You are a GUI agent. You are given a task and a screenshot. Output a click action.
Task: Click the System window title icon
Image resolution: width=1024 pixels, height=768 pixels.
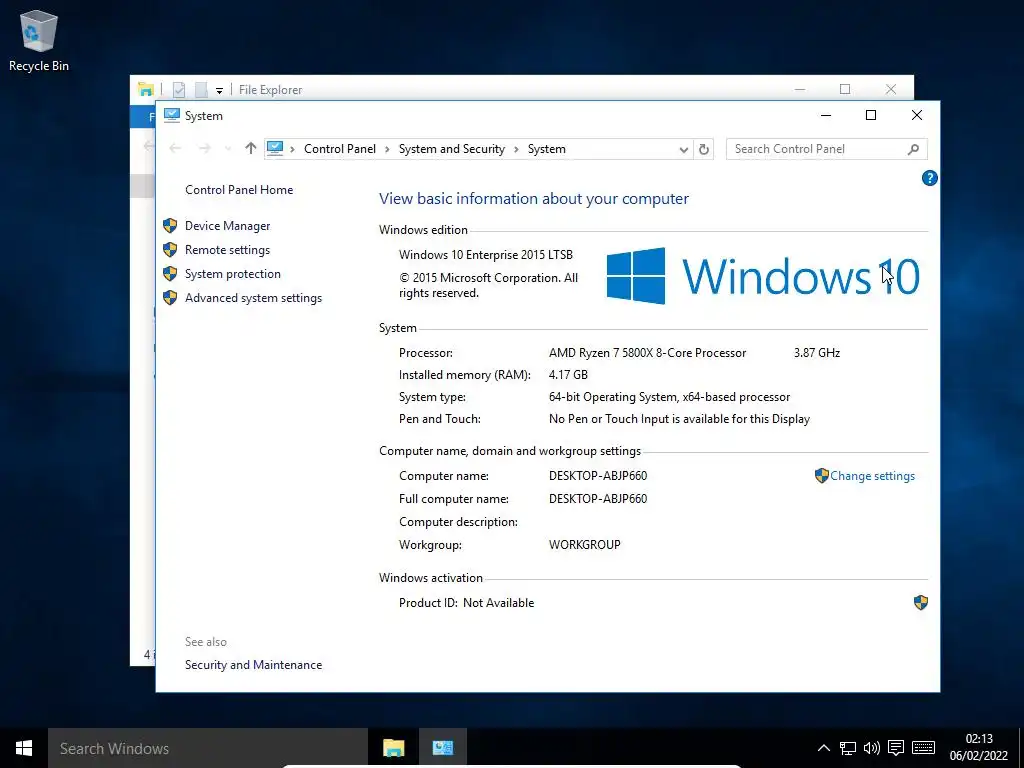pos(172,116)
